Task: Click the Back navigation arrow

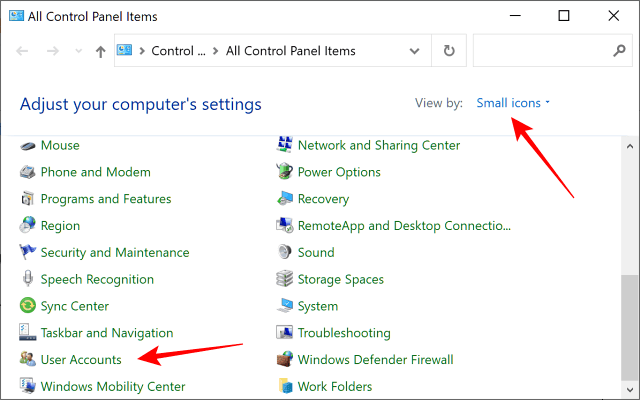Action: [22, 51]
